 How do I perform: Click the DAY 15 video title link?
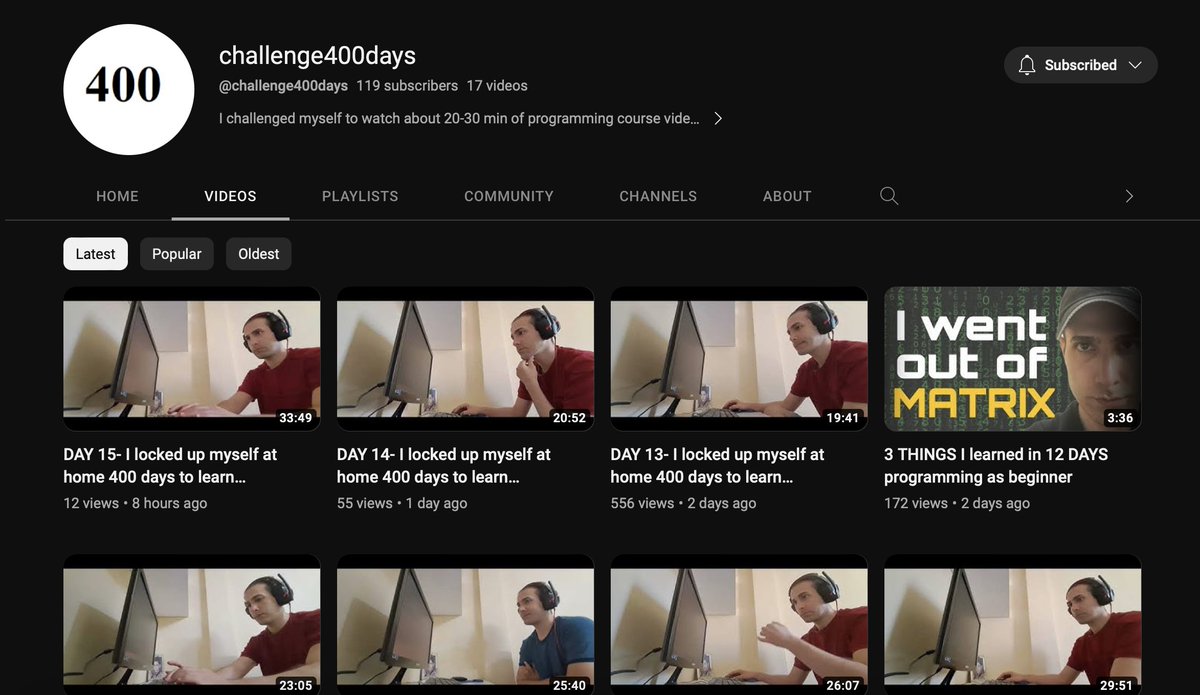point(175,465)
